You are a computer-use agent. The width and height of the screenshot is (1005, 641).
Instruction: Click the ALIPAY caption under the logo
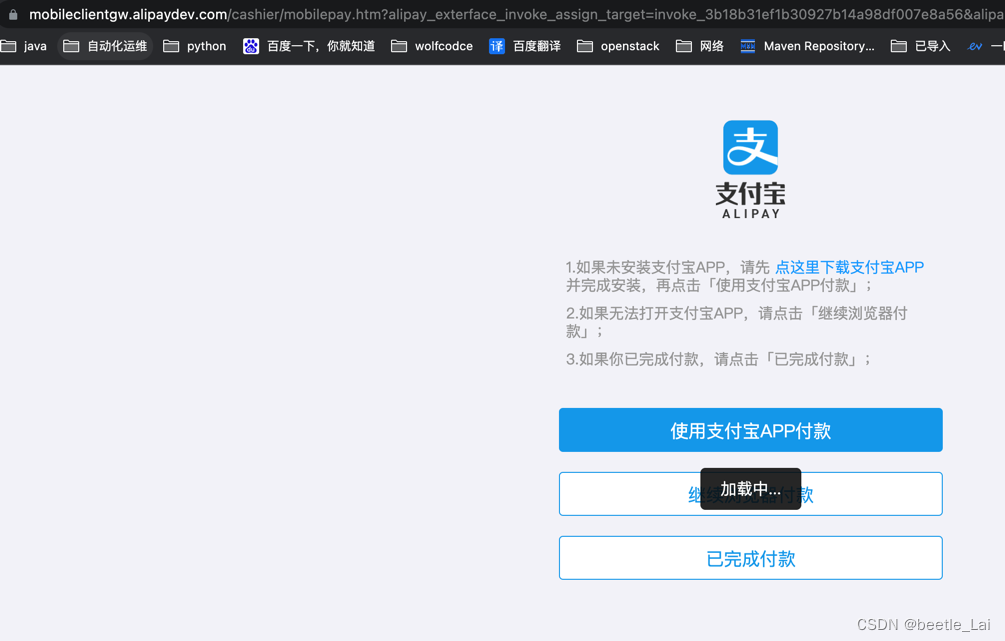[x=751, y=214]
